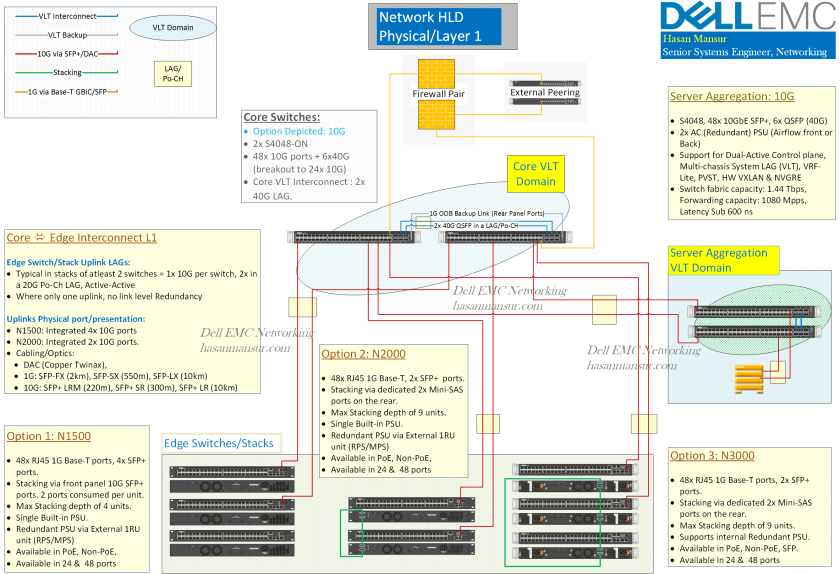Select top switch in Server Aggregation VLT Domain
This screenshot has width=840, height=574.
click(757, 312)
